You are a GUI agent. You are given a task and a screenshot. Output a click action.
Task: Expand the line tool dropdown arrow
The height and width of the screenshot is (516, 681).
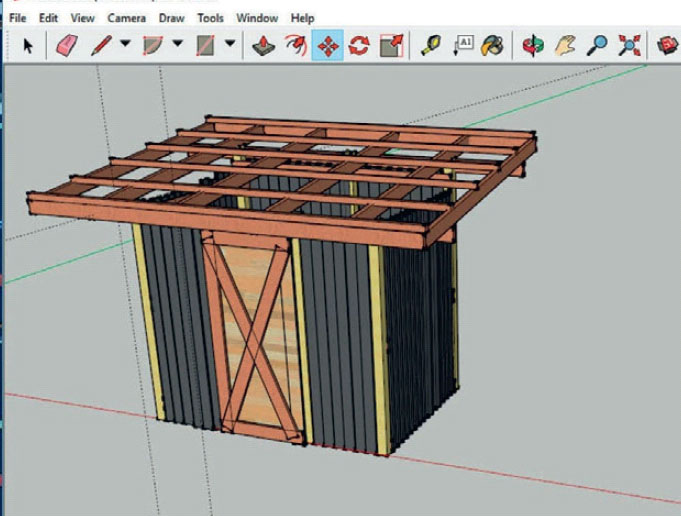pyautogui.click(x=125, y=45)
